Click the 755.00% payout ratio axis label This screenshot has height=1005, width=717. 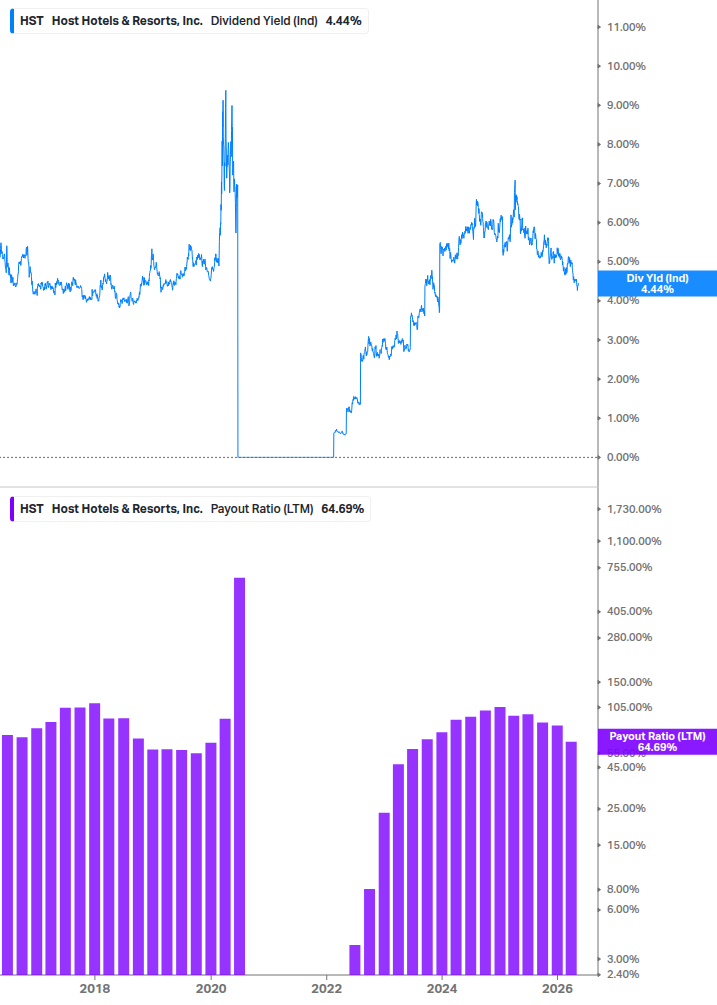click(x=629, y=567)
